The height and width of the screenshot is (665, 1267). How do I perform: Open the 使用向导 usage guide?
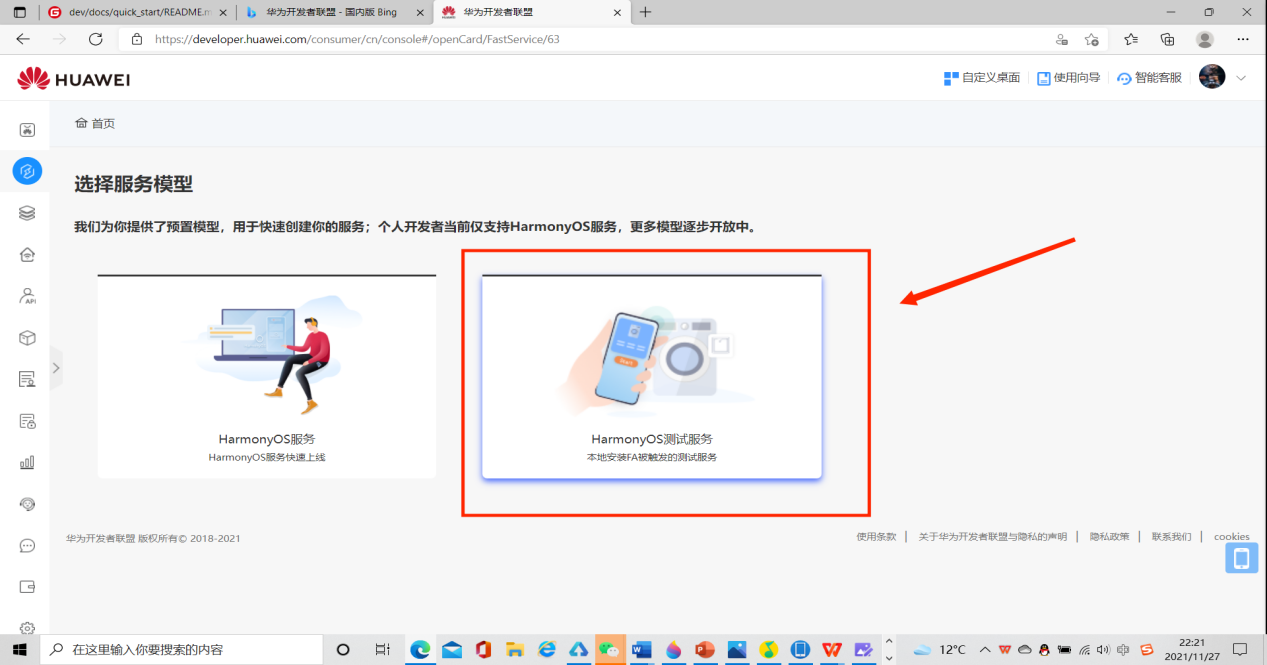[x=1068, y=78]
